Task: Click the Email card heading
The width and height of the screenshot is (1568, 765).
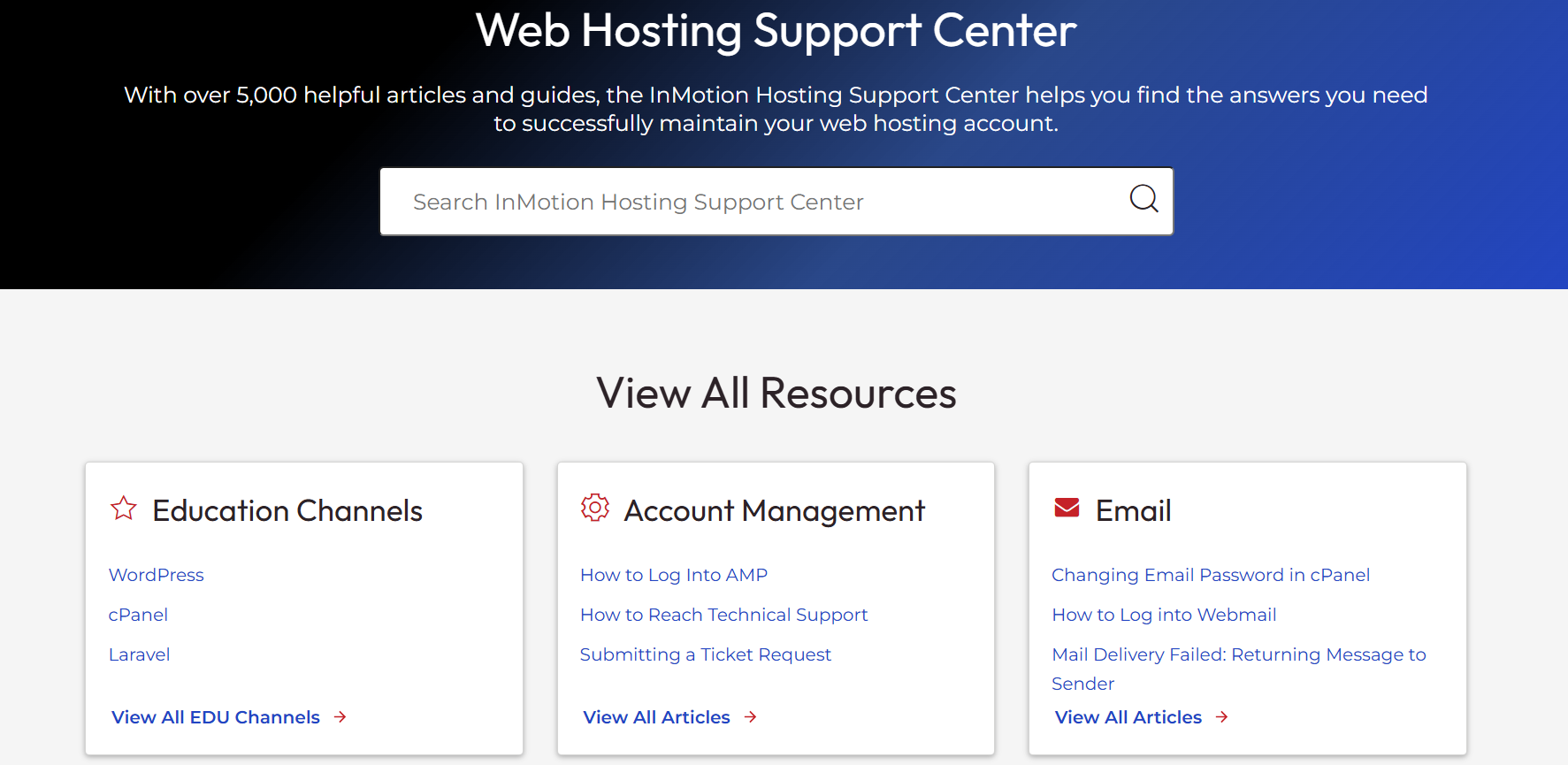Action: [1134, 511]
